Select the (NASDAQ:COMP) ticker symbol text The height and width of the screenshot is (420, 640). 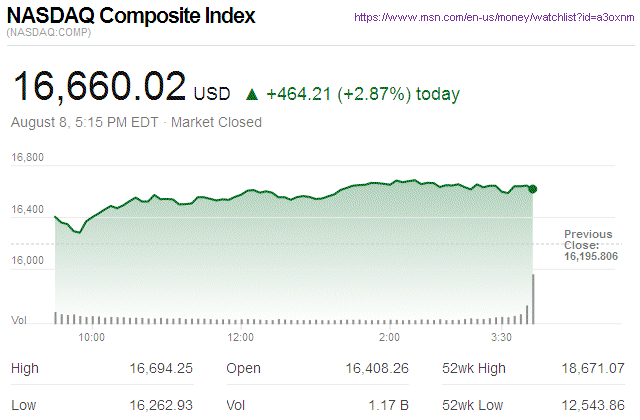[50, 35]
